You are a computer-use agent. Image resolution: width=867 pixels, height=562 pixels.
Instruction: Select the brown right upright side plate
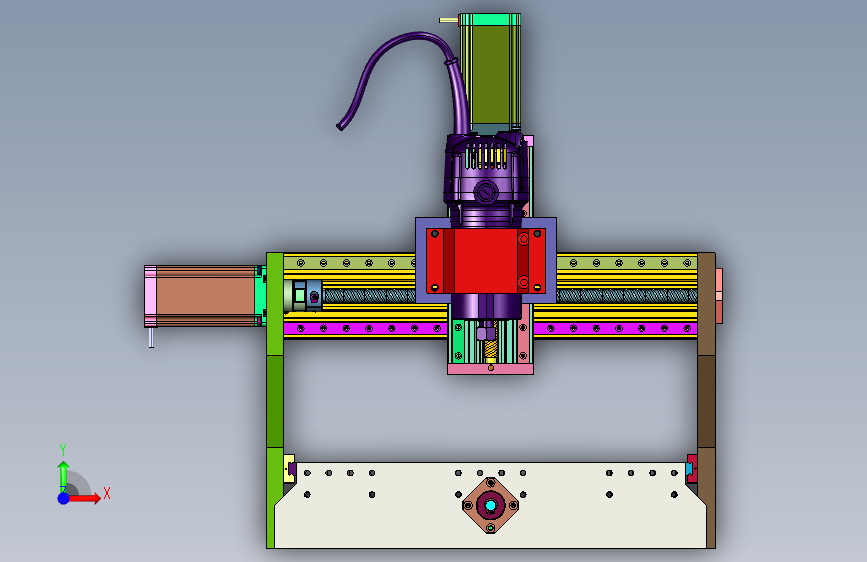pos(706,400)
